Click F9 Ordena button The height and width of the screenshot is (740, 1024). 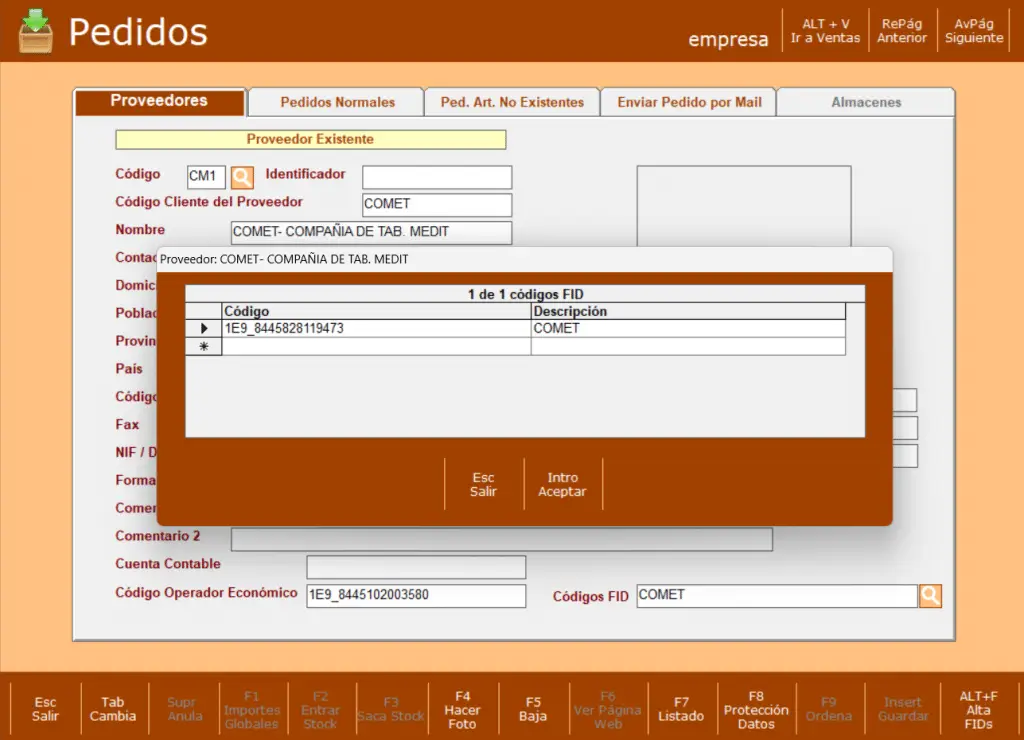(829, 710)
